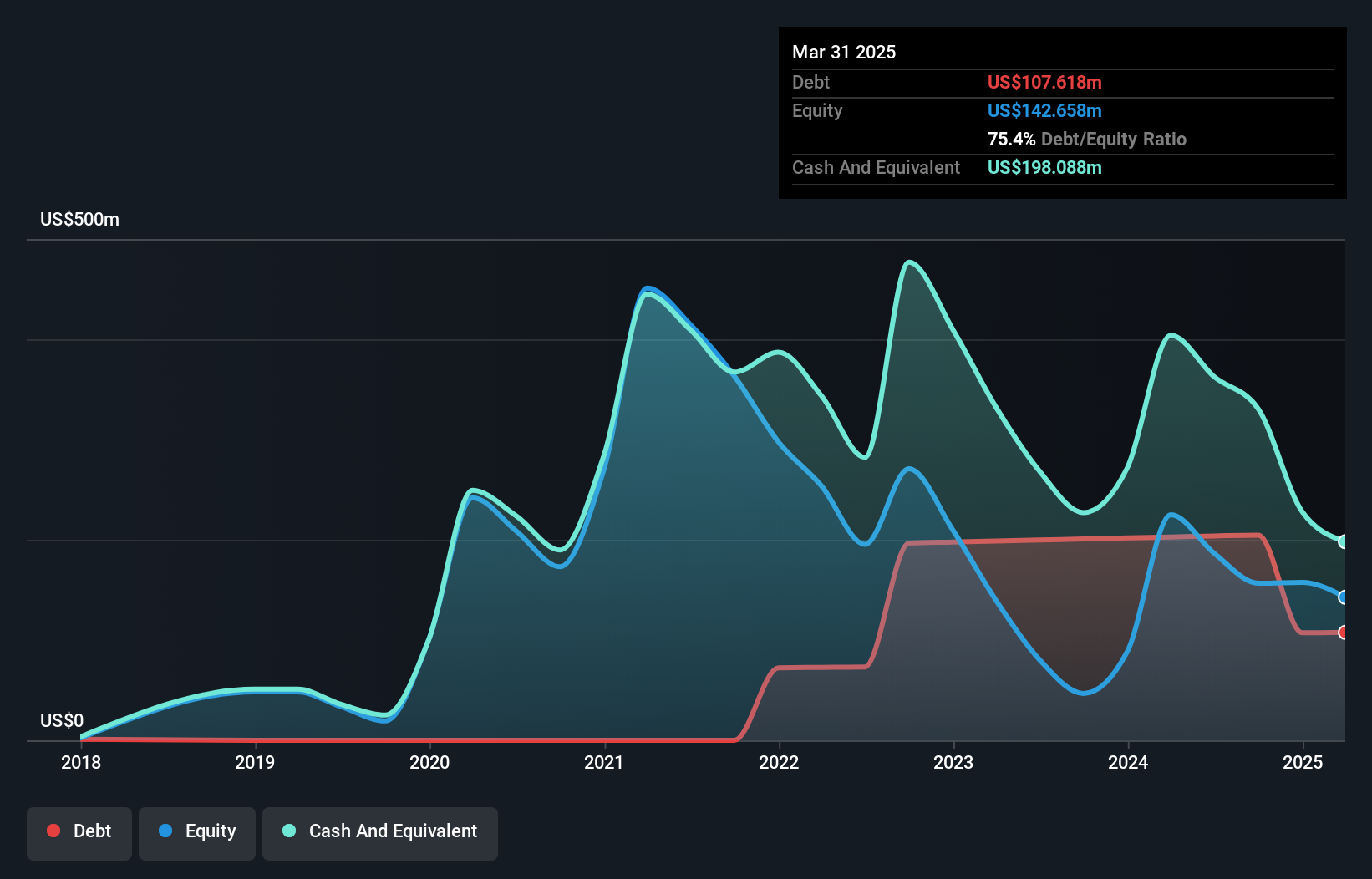Click the Debt value US$107.618m
This screenshot has height=879, width=1372.
[x=1044, y=82]
